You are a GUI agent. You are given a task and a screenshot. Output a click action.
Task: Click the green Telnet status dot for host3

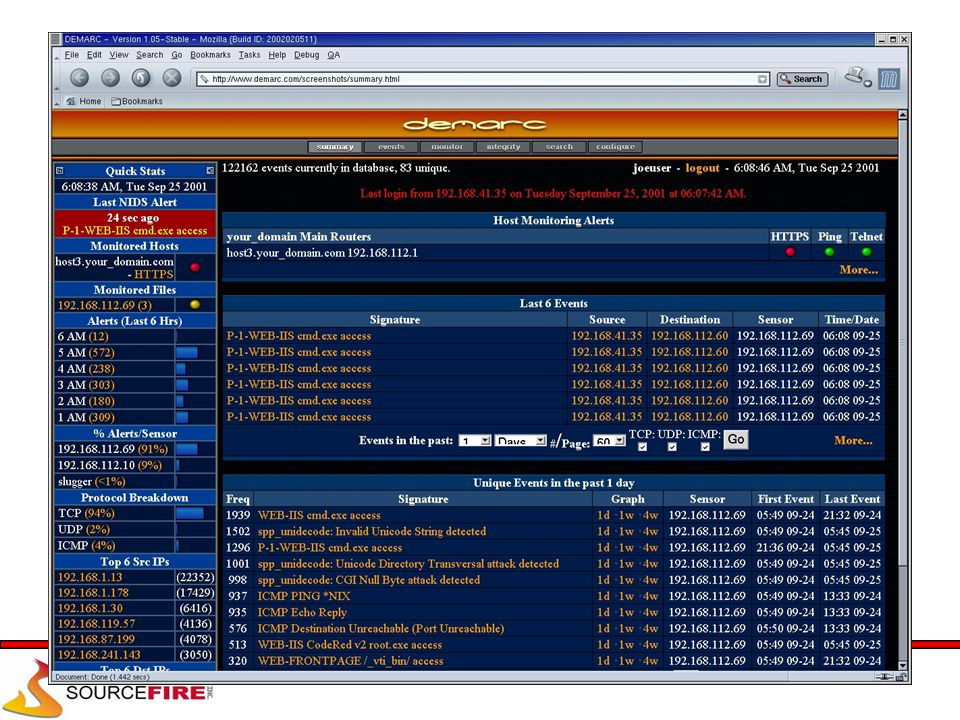pos(866,252)
